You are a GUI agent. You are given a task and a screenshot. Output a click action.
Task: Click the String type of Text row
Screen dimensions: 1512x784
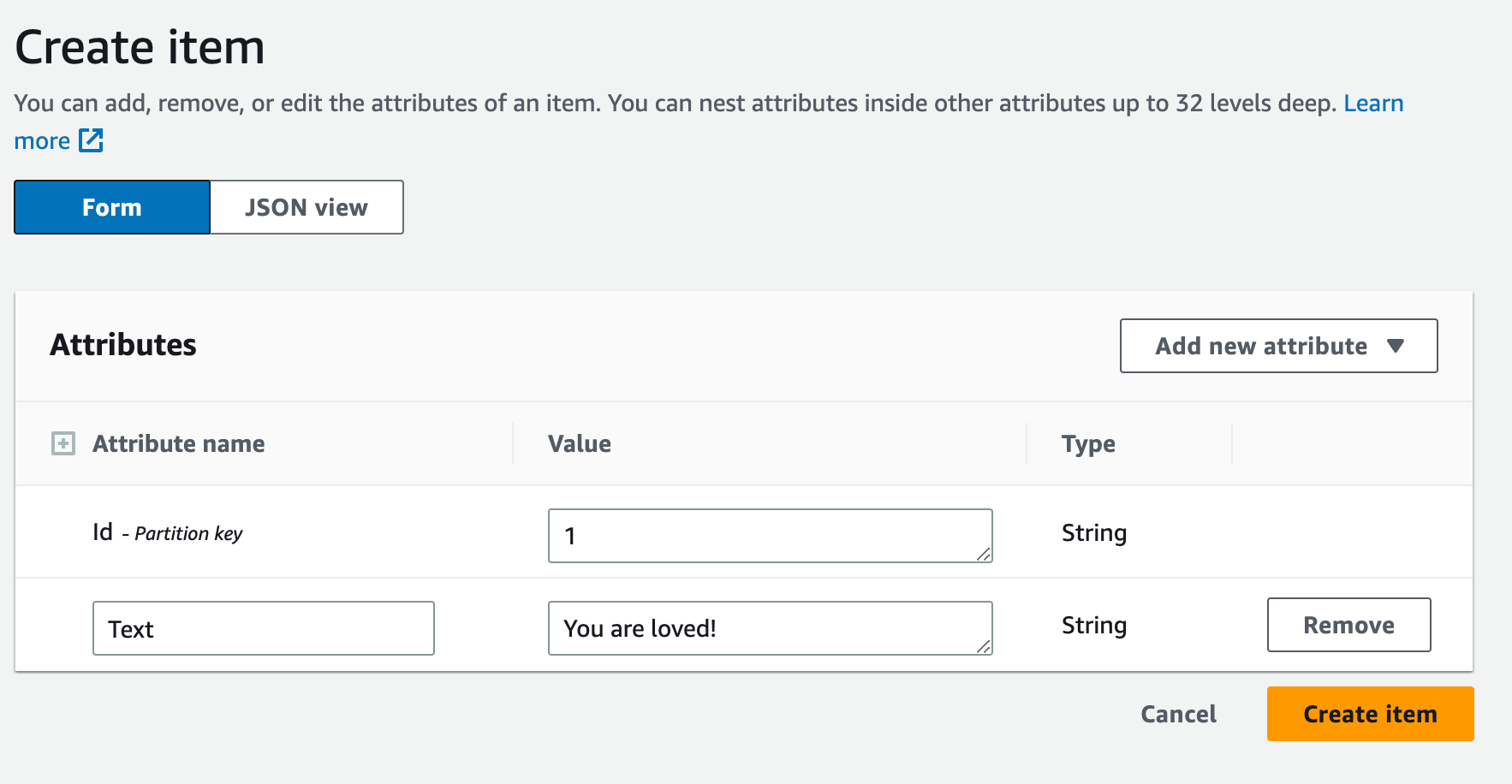coord(1094,625)
